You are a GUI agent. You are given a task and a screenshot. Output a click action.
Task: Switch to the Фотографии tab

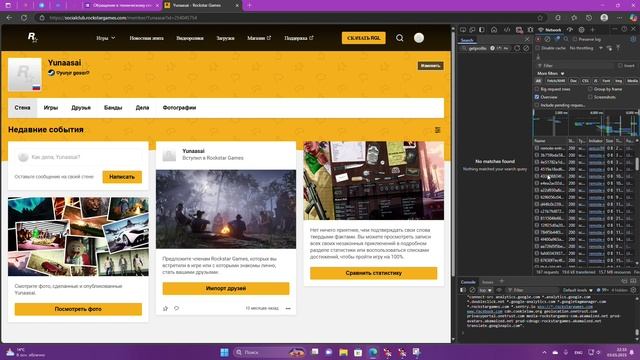[179, 108]
